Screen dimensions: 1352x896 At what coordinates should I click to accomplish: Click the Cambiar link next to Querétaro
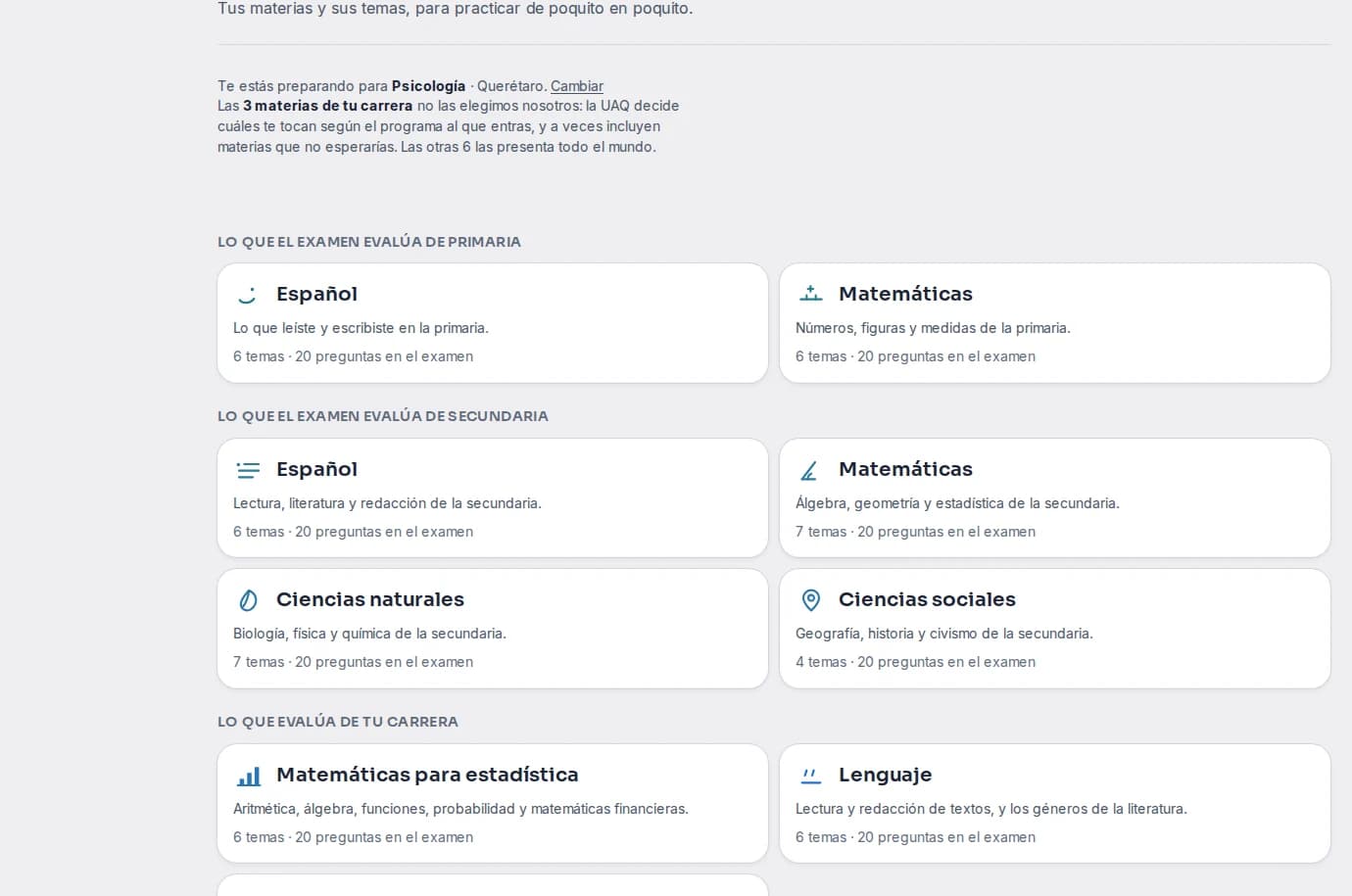tap(577, 86)
